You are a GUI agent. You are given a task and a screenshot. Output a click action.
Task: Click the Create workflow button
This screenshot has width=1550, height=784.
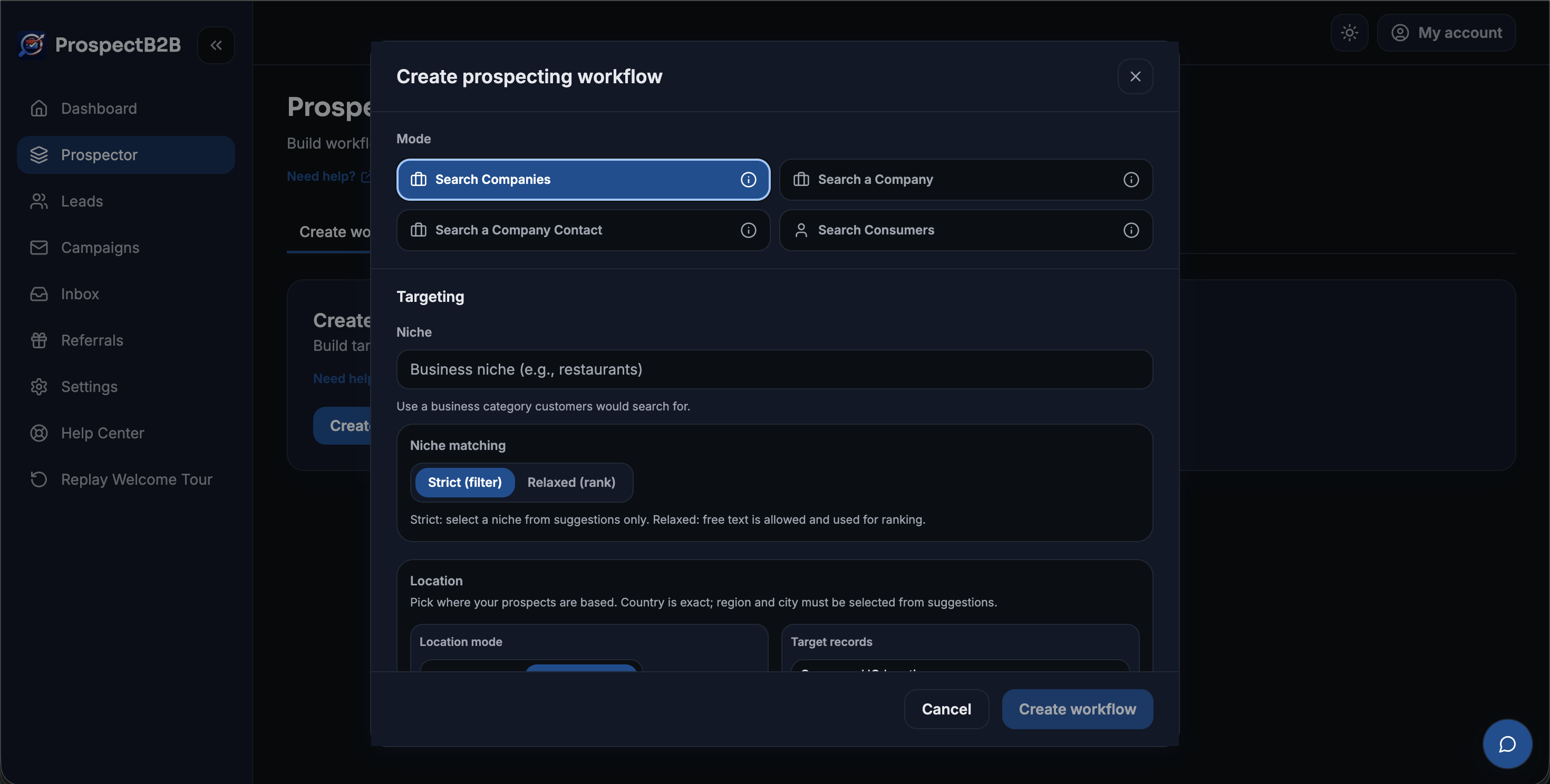point(1077,709)
